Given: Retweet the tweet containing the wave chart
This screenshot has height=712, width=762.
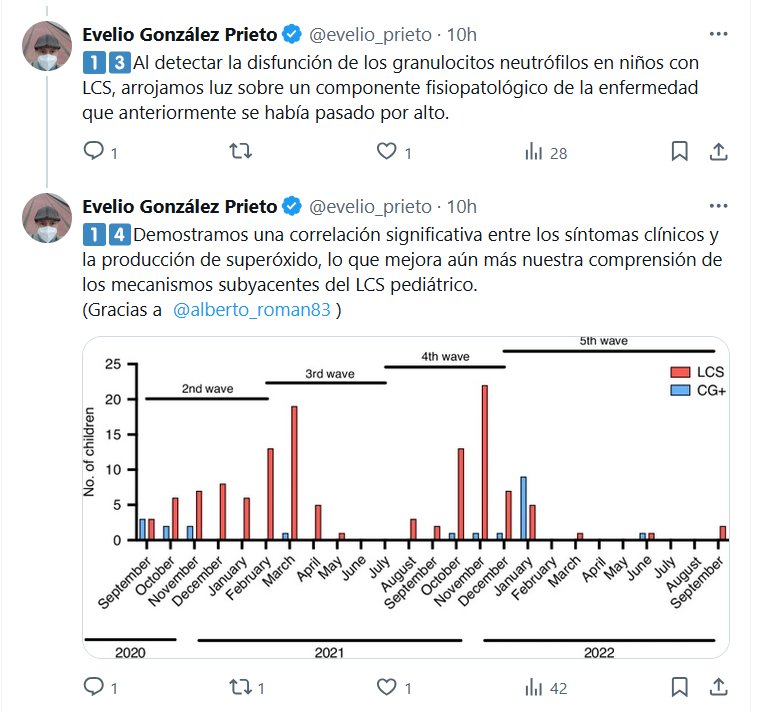Looking at the screenshot, I should [241, 687].
